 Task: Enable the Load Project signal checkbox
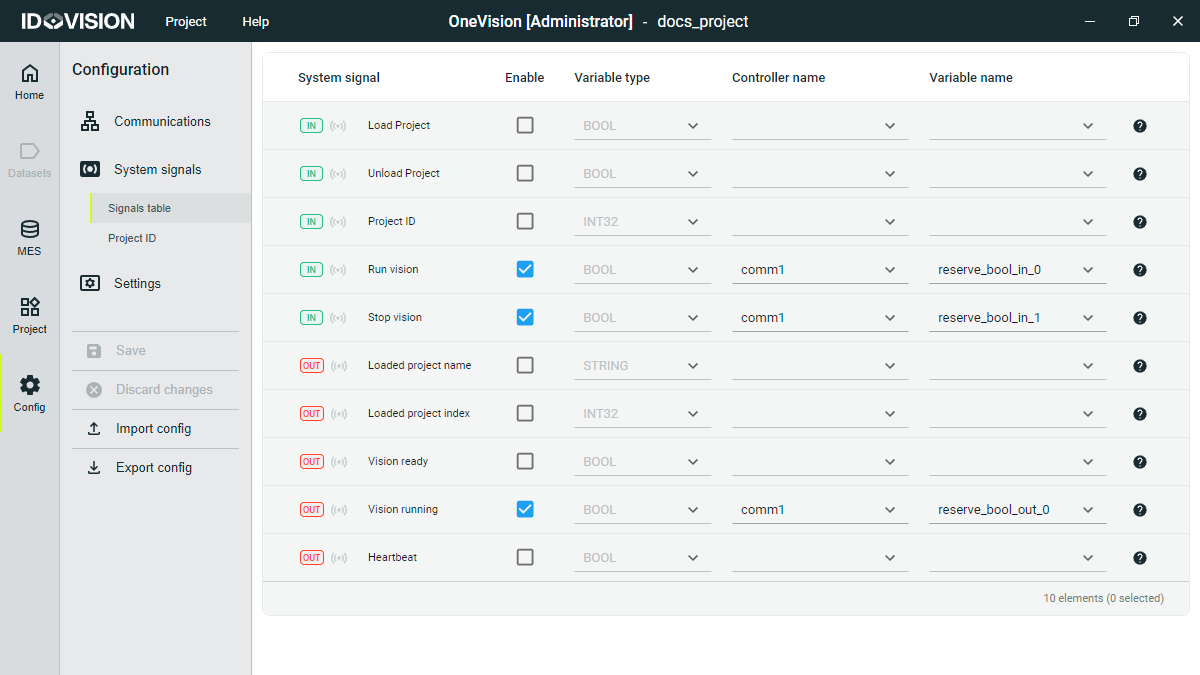coord(525,126)
